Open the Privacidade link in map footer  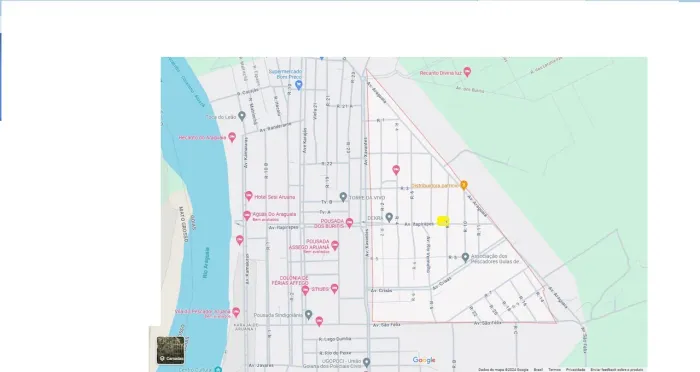click(575, 370)
